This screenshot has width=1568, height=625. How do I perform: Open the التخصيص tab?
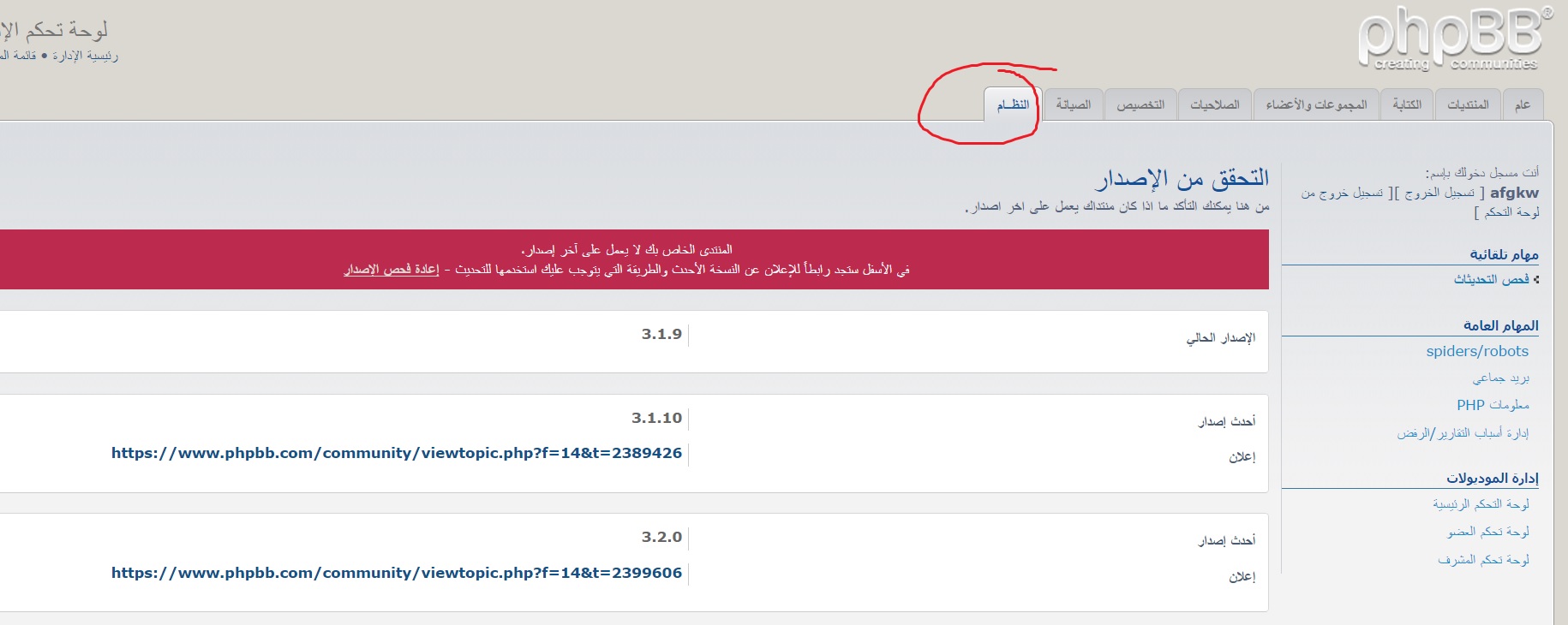coord(1140,104)
